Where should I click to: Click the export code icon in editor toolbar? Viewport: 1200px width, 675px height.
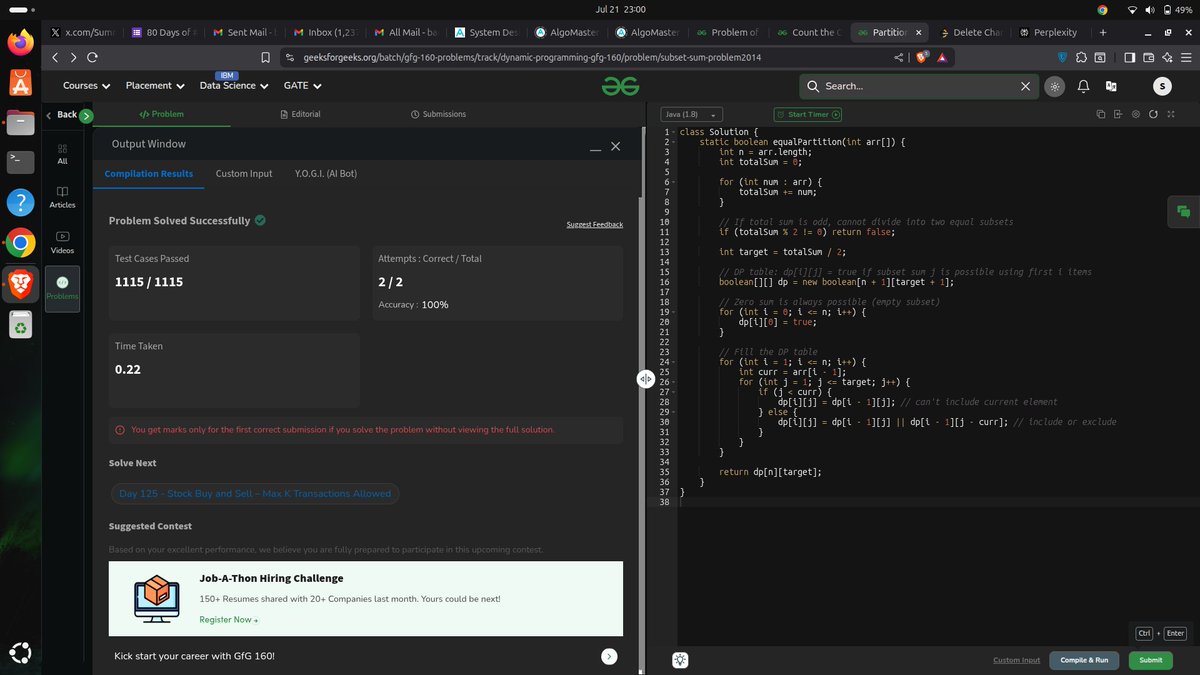1118,114
